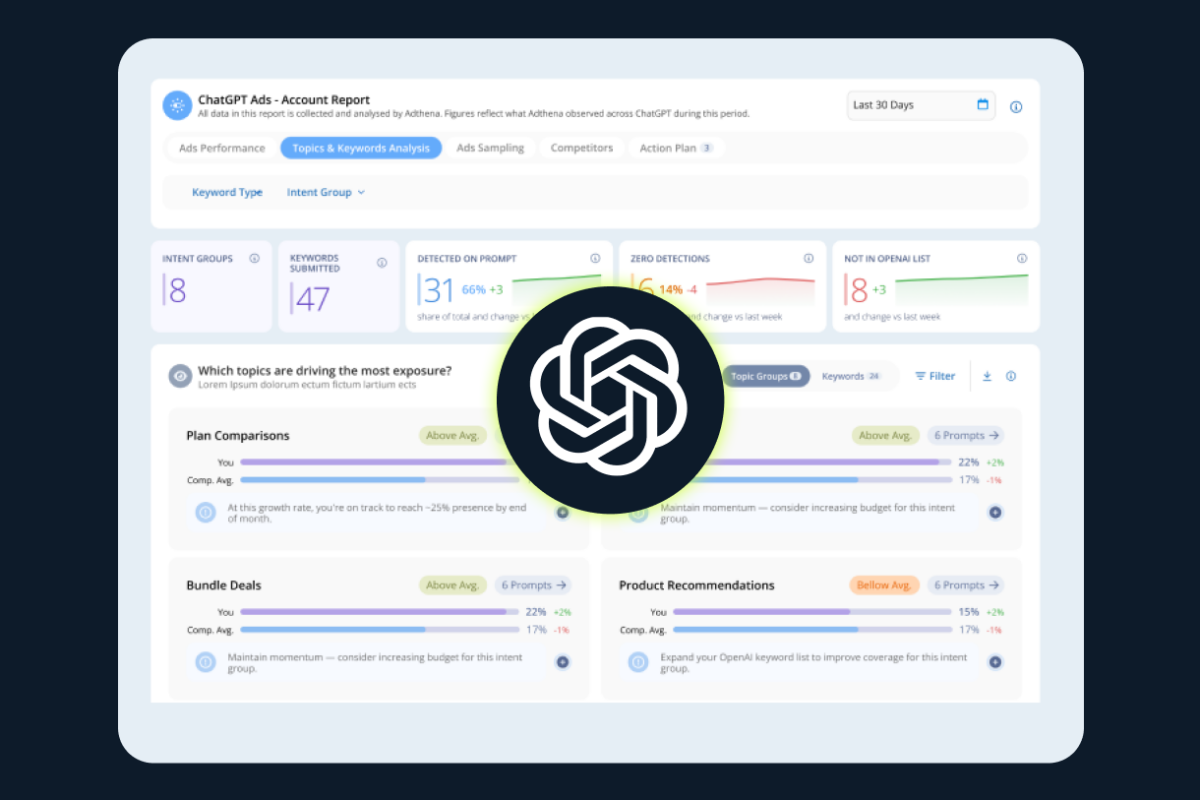The width and height of the screenshot is (1200, 800).
Task: Open the Filter button
Action: [936, 376]
